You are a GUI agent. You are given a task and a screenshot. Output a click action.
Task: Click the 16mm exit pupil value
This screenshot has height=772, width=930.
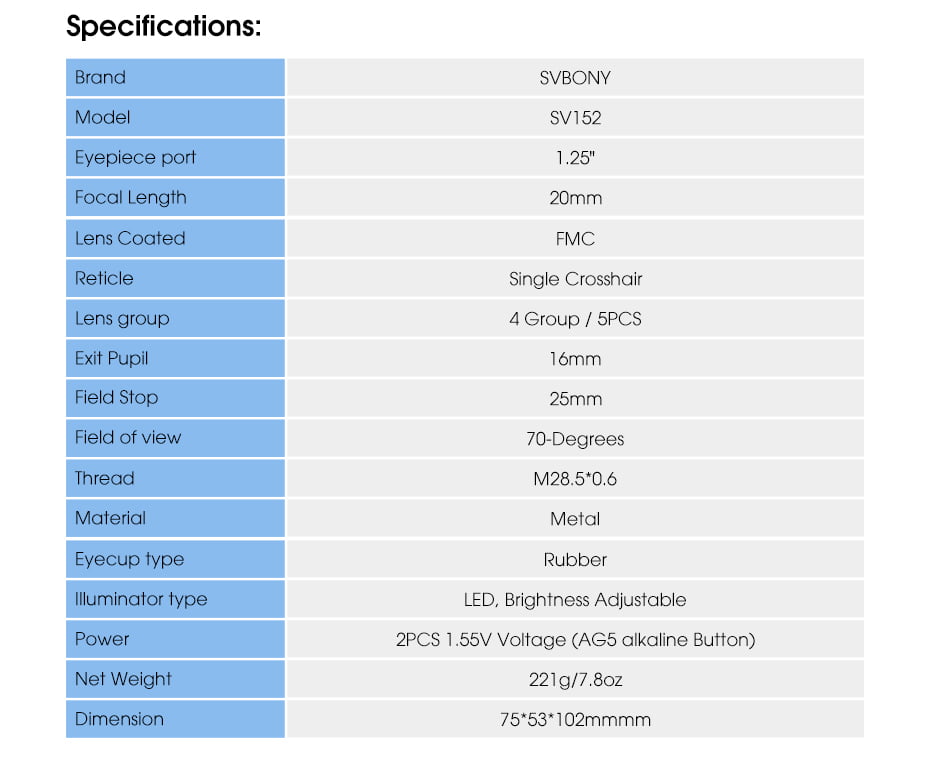coord(574,359)
